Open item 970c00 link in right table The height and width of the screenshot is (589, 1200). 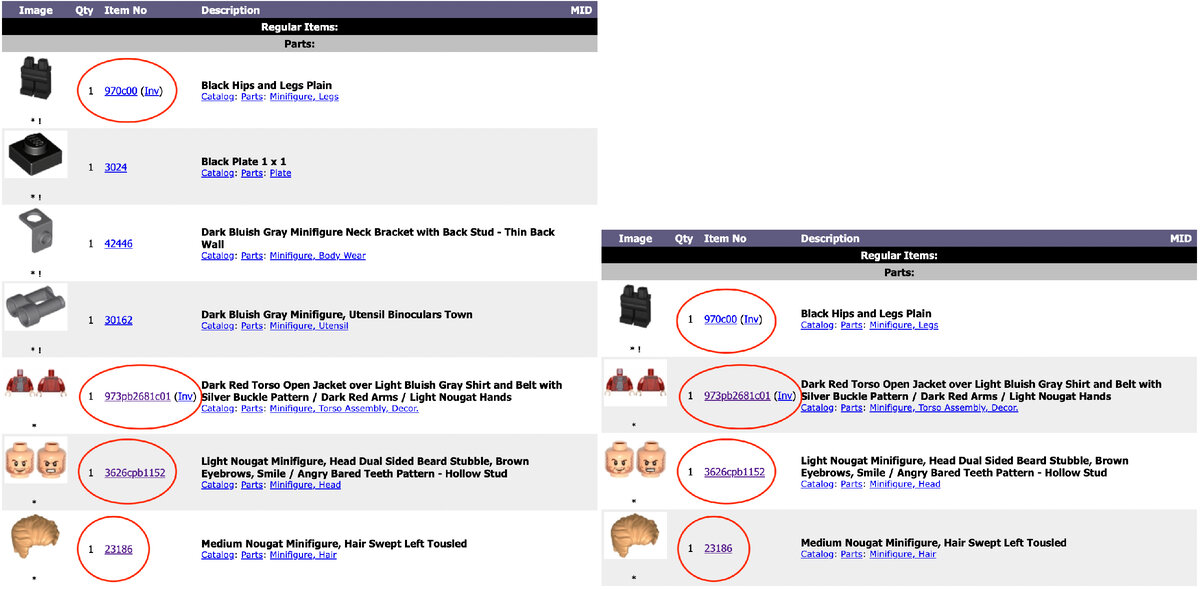(x=721, y=320)
